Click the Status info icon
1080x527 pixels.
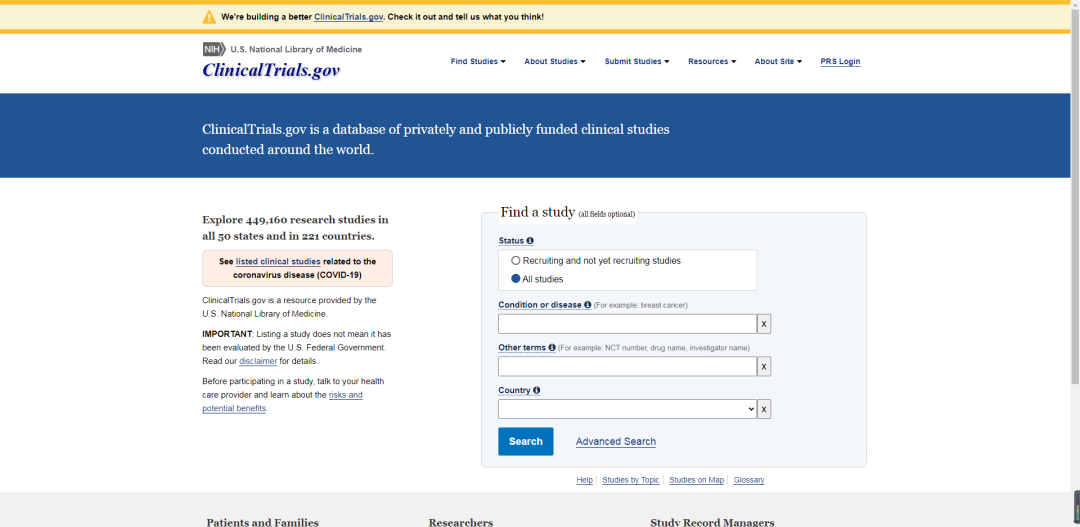[530, 241]
